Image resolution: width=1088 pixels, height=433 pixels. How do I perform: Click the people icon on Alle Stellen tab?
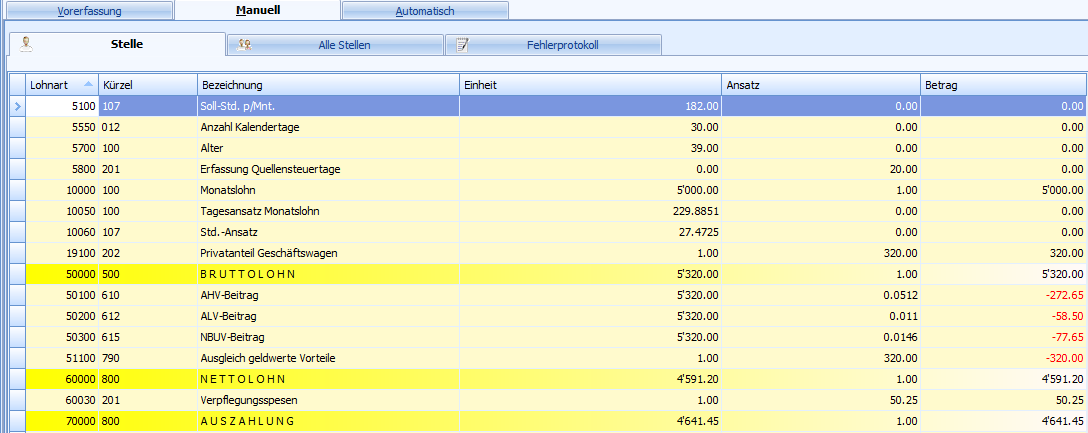pos(244,45)
